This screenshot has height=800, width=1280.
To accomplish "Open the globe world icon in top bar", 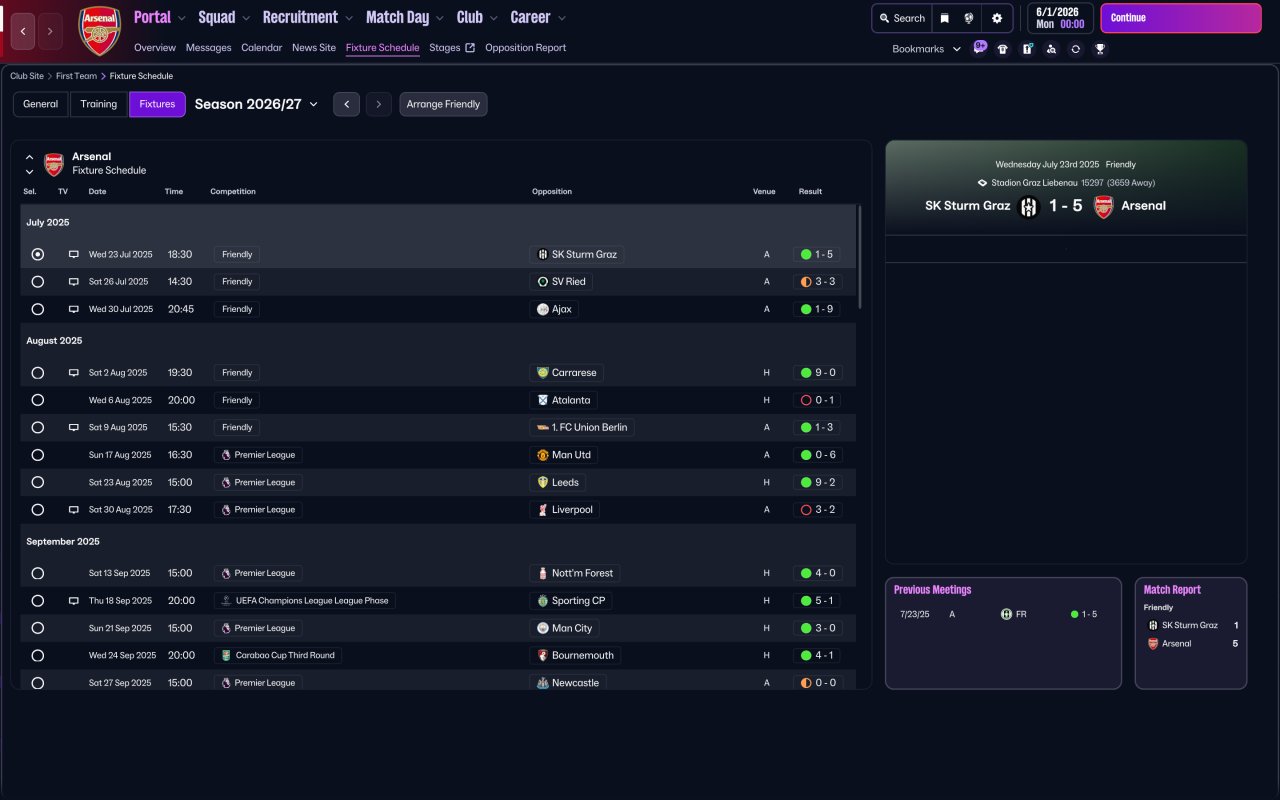I will click(x=969, y=18).
